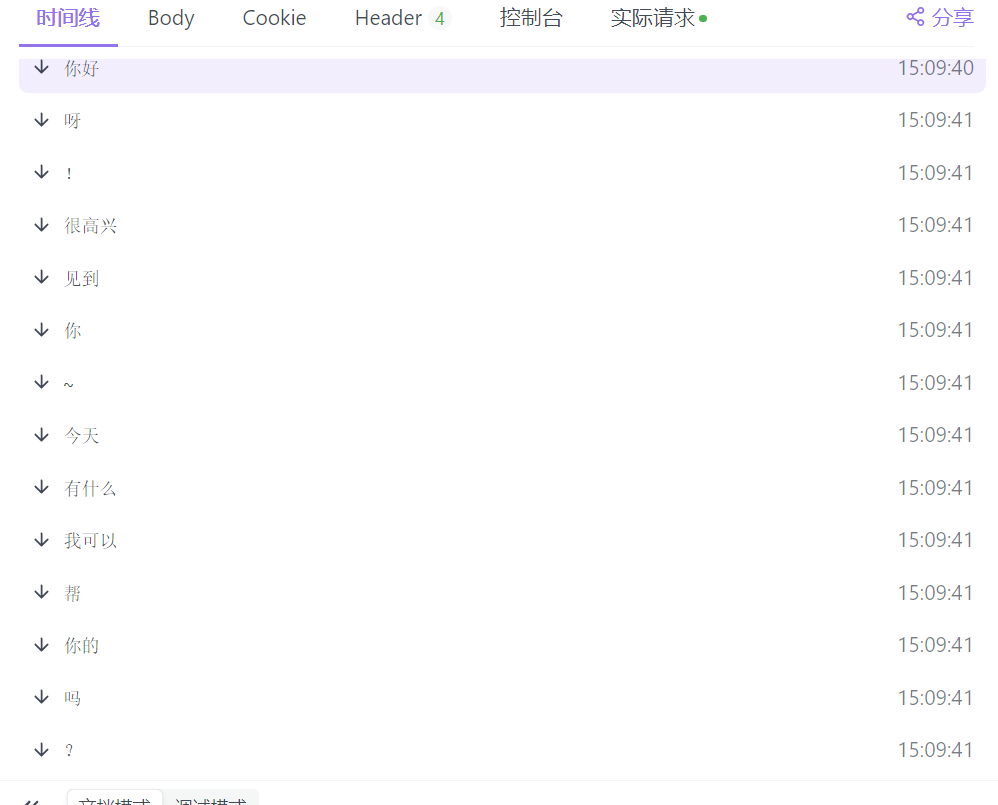Click the down arrow icon beside 帮
The image size is (998, 805).
click(41, 592)
